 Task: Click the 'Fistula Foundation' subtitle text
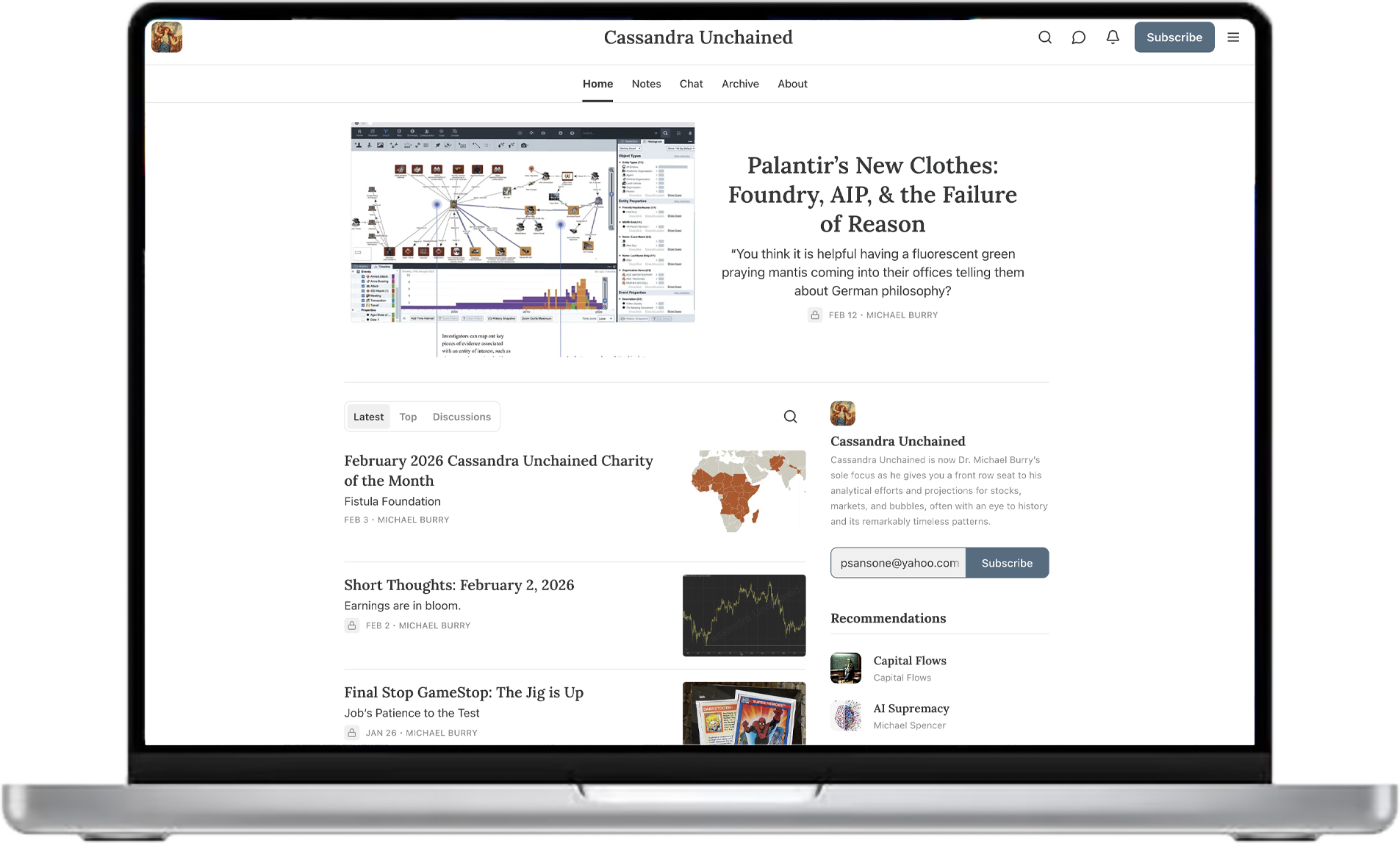392,501
